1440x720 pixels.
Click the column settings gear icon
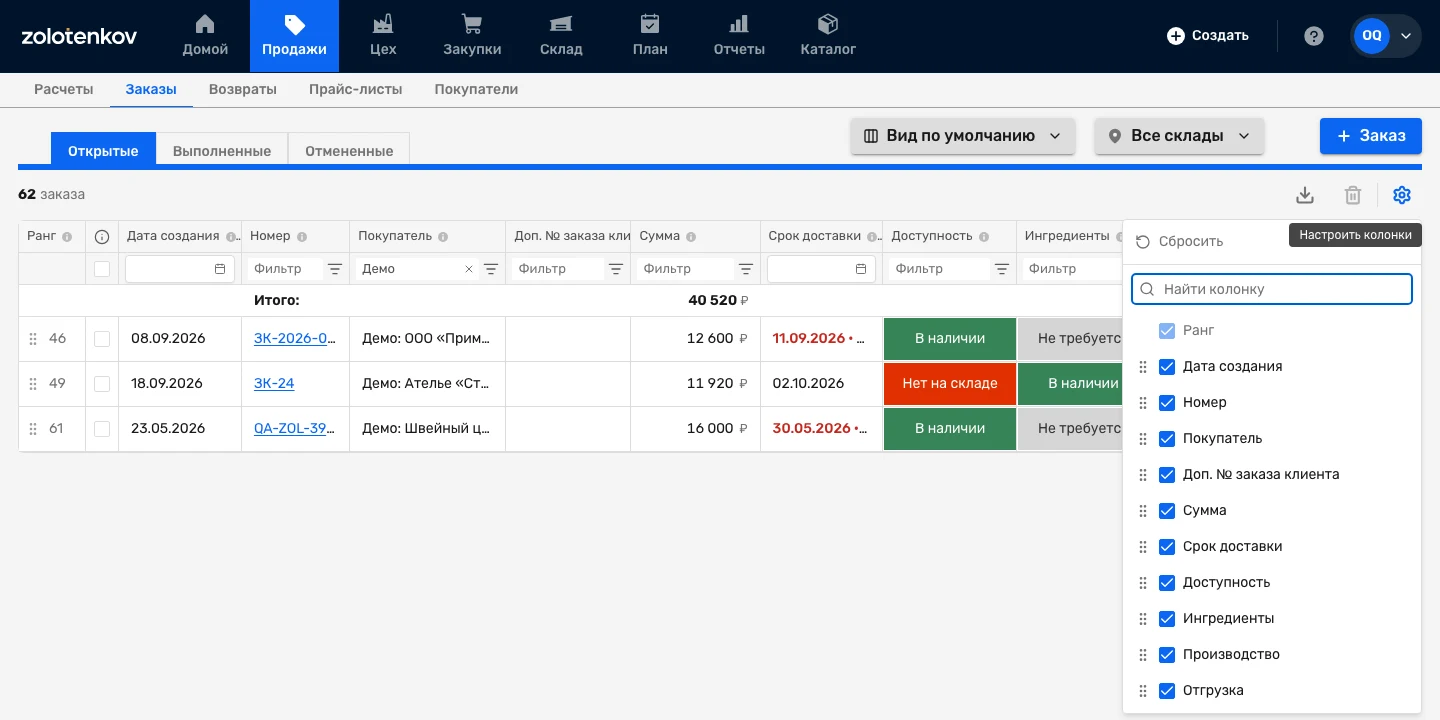coord(1402,195)
